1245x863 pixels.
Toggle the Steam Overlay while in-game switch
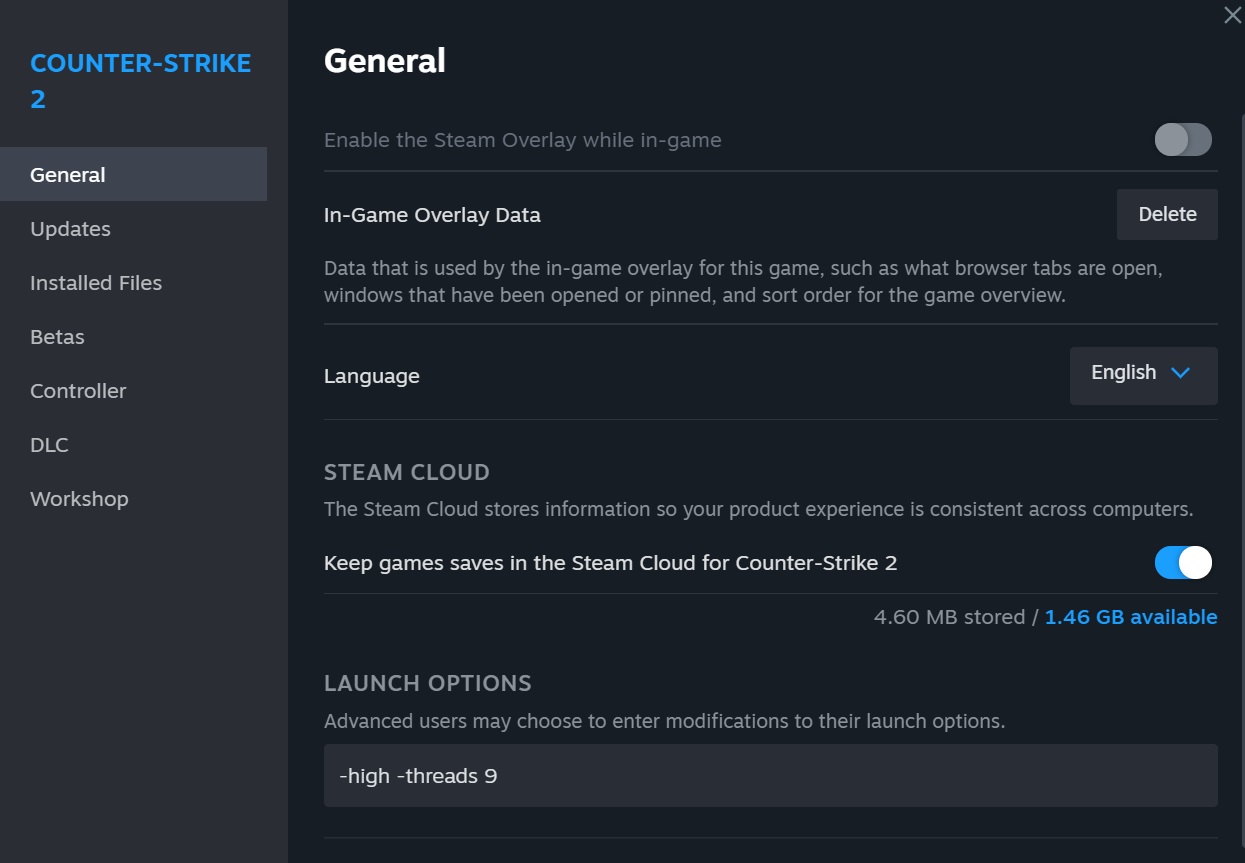[1183, 140]
